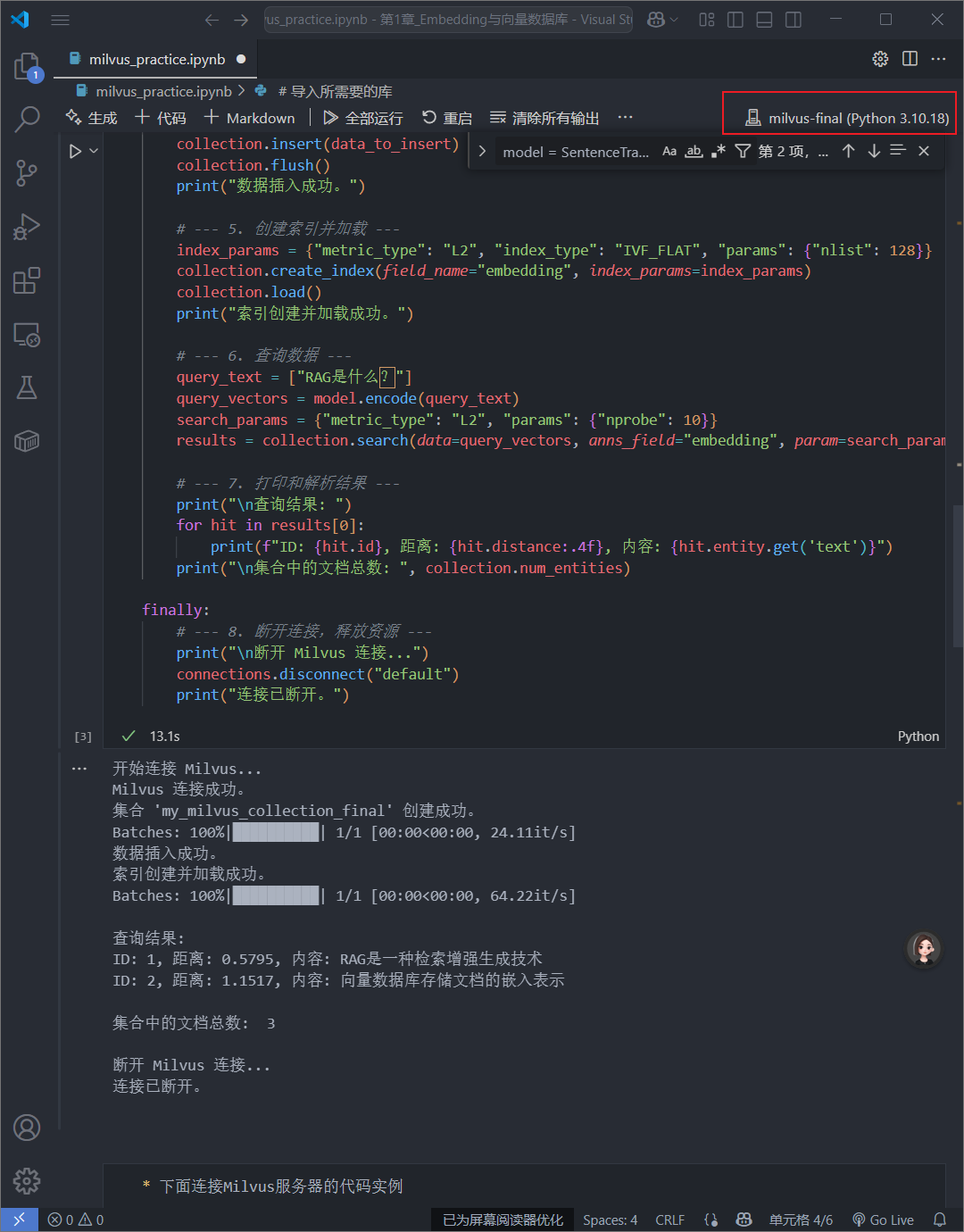964x1232 pixels.
Task: Run the current cell with play button
Action: pyautogui.click(x=75, y=152)
